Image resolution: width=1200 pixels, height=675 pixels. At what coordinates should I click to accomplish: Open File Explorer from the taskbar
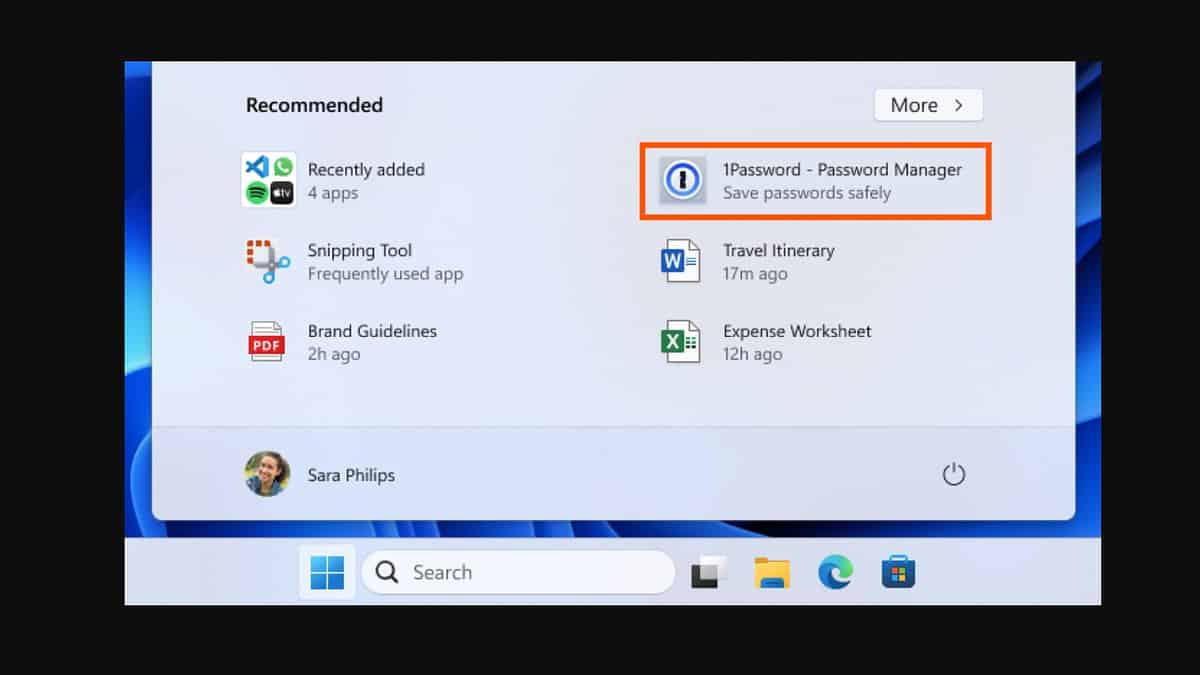[771, 572]
